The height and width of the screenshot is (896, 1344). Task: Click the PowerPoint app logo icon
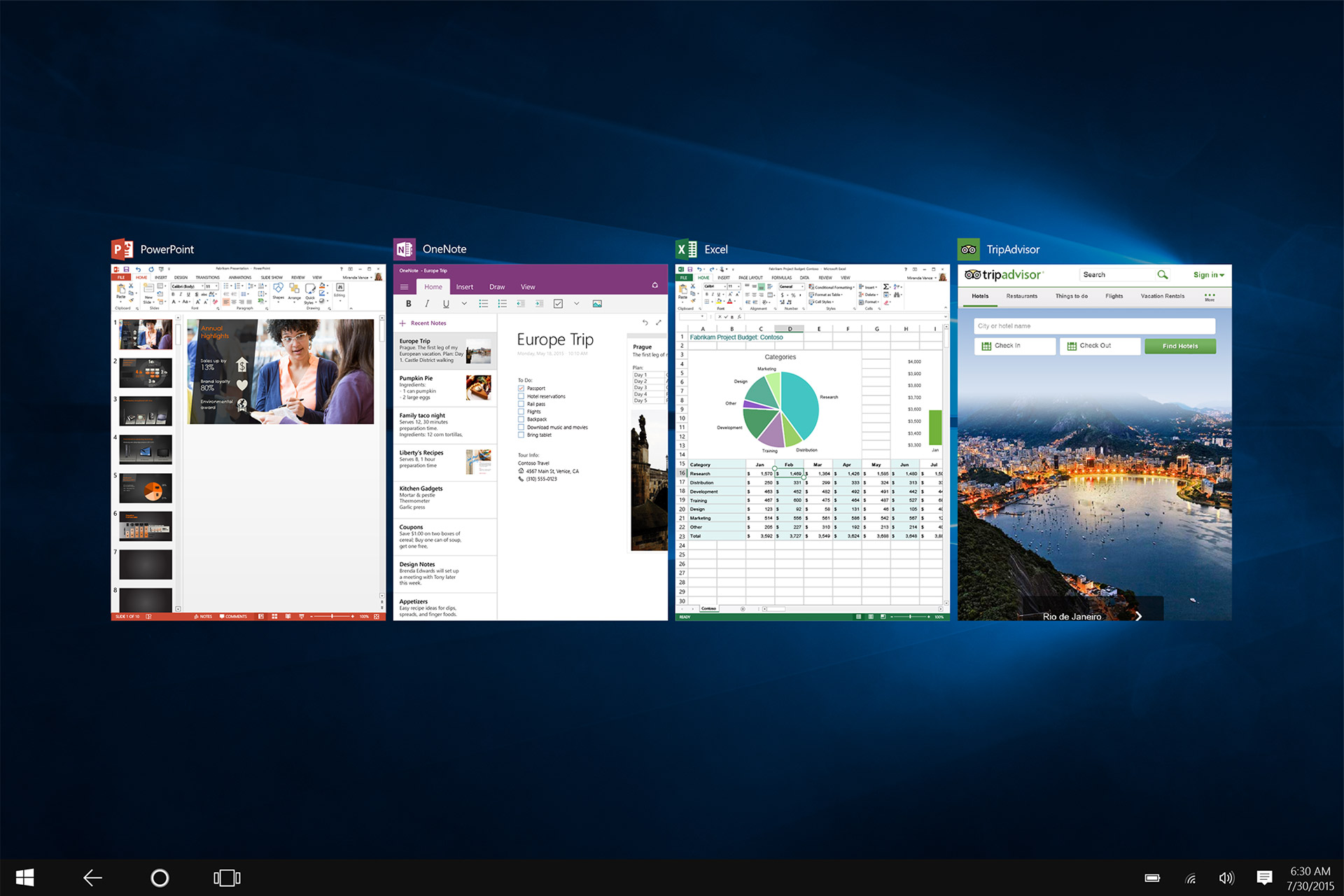coord(122,249)
